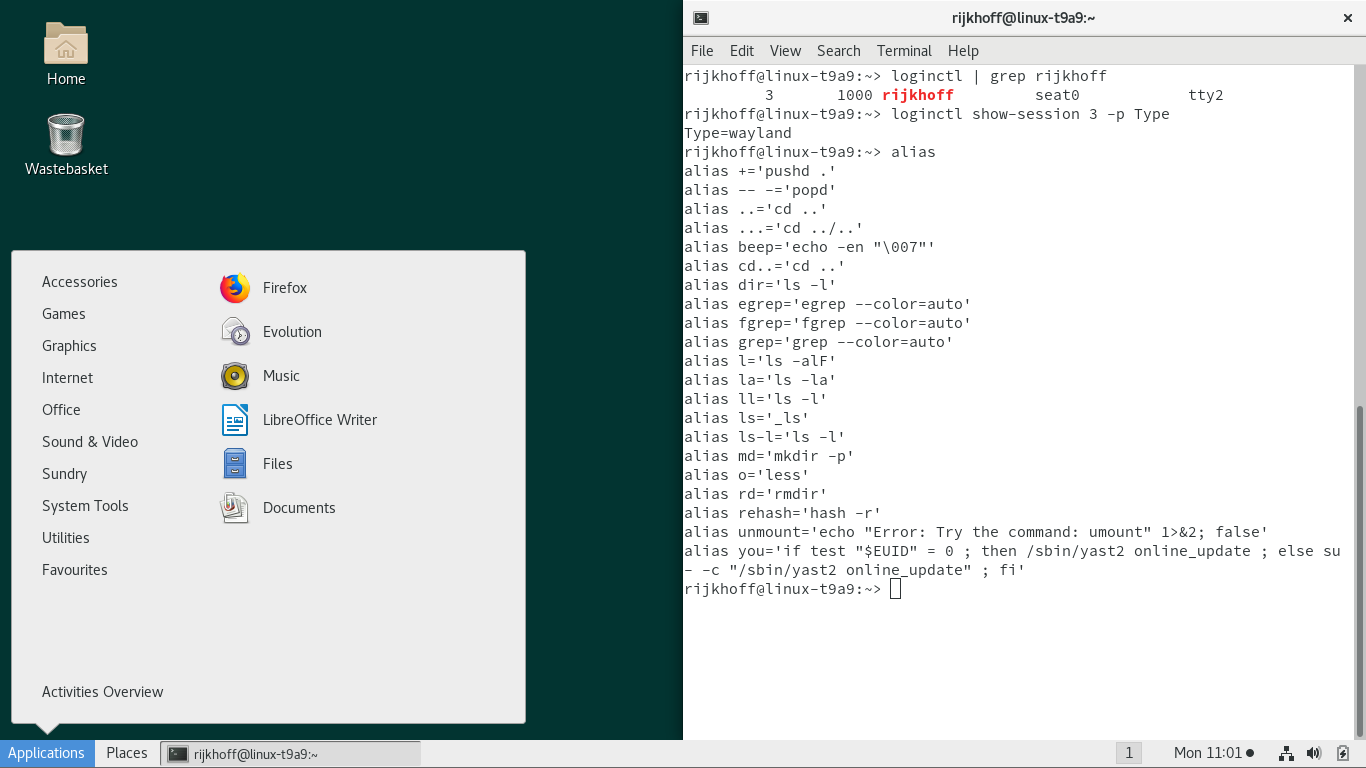Viewport: 1366px width, 768px height.
Task: Launch the Evolution mail app icon
Action: [x=235, y=332]
